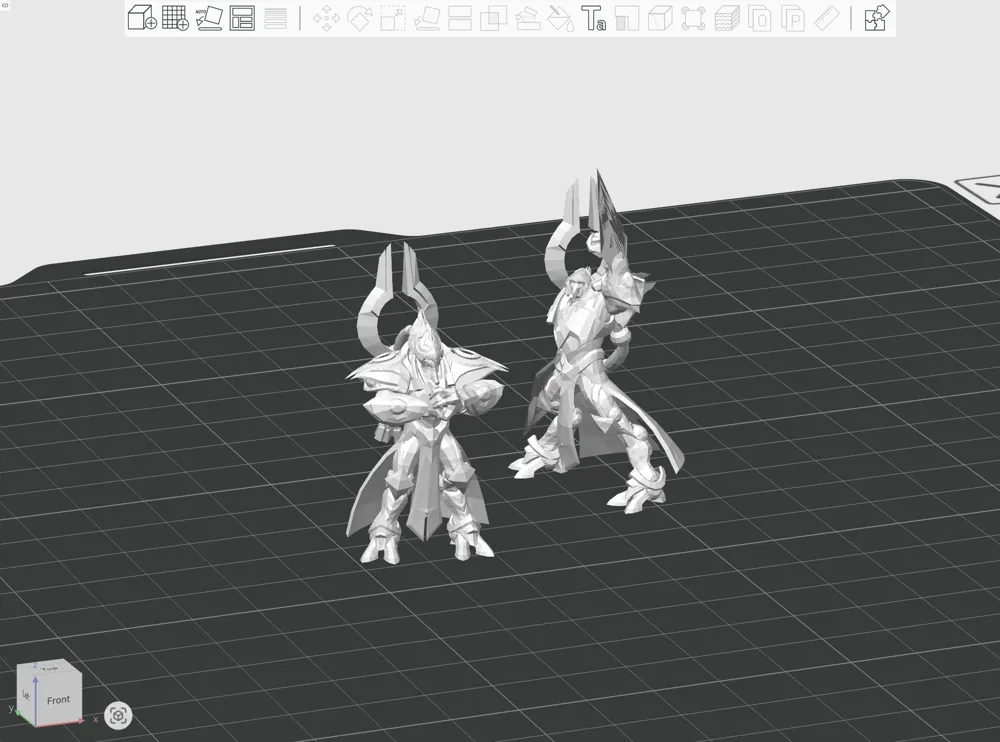Click the stacked pages O icon
Viewport: 1000px width, 742px height.
[x=760, y=18]
